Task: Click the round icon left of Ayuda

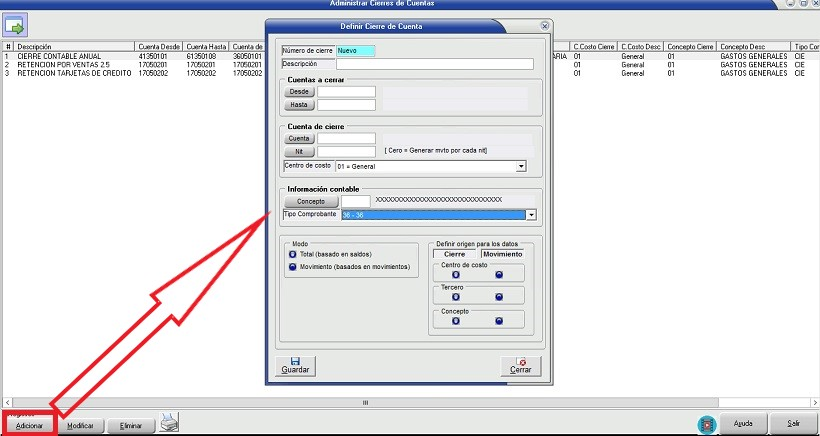Action: click(706, 424)
